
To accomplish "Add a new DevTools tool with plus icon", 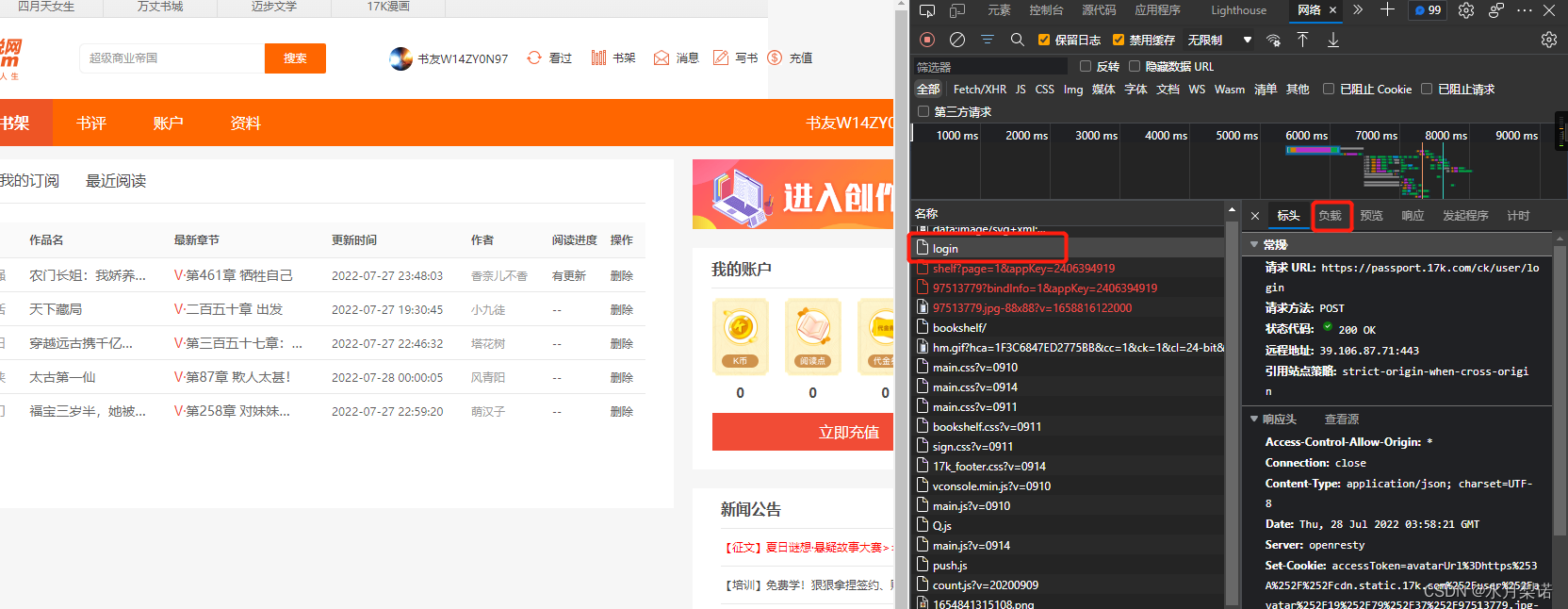I will (1387, 10).
